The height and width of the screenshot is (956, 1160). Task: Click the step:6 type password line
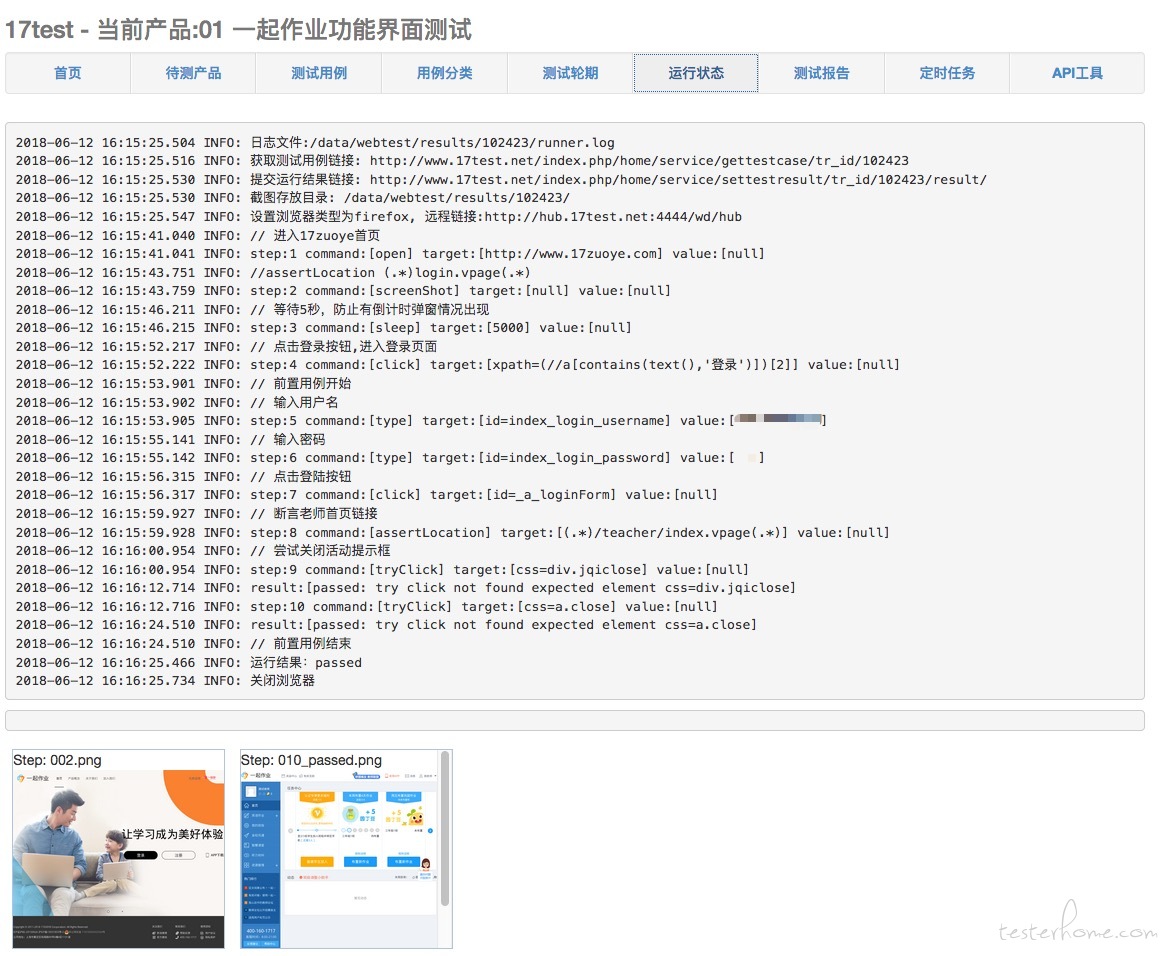pos(390,457)
